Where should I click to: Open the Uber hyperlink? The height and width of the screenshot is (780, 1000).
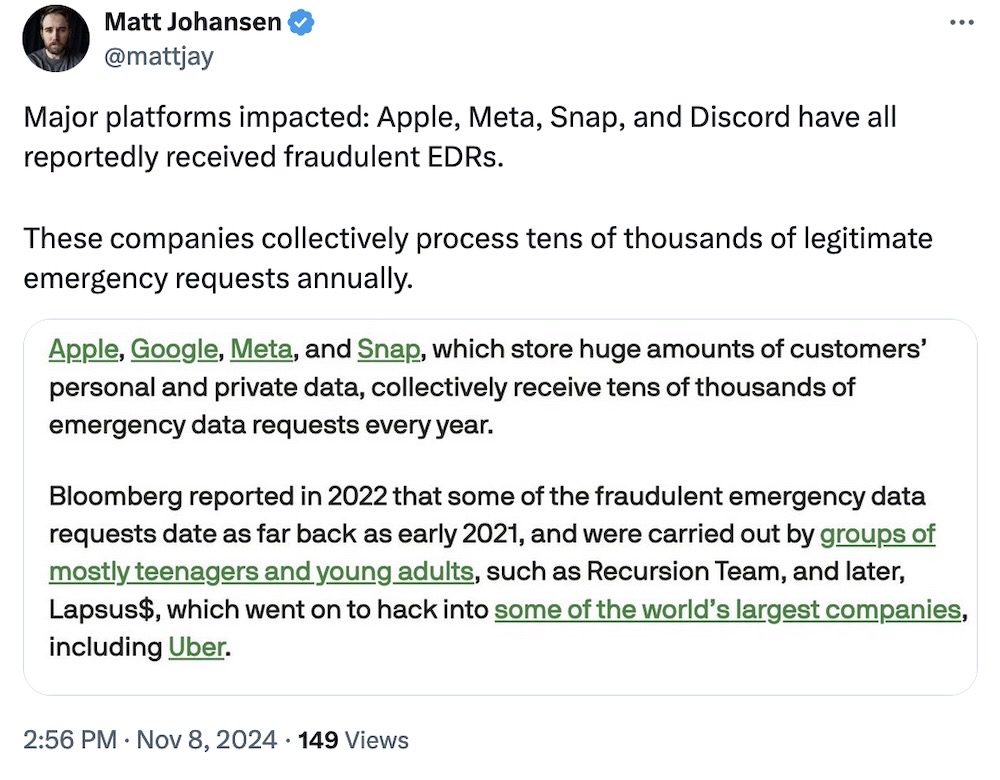196,647
